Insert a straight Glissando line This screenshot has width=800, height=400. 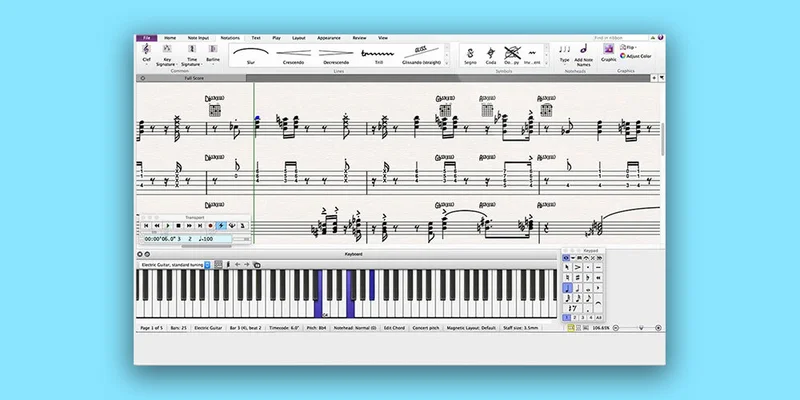pyautogui.click(x=421, y=55)
